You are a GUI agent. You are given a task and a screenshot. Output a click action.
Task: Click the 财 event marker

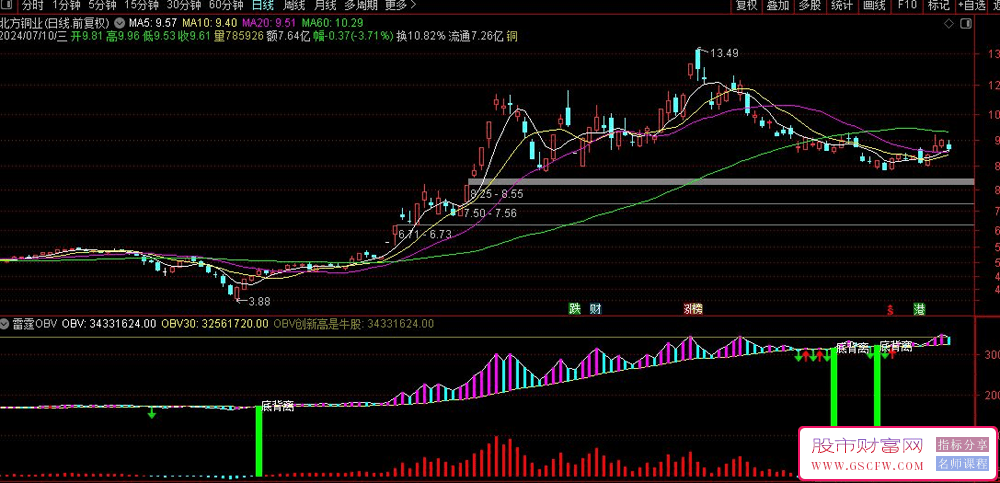(x=596, y=309)
